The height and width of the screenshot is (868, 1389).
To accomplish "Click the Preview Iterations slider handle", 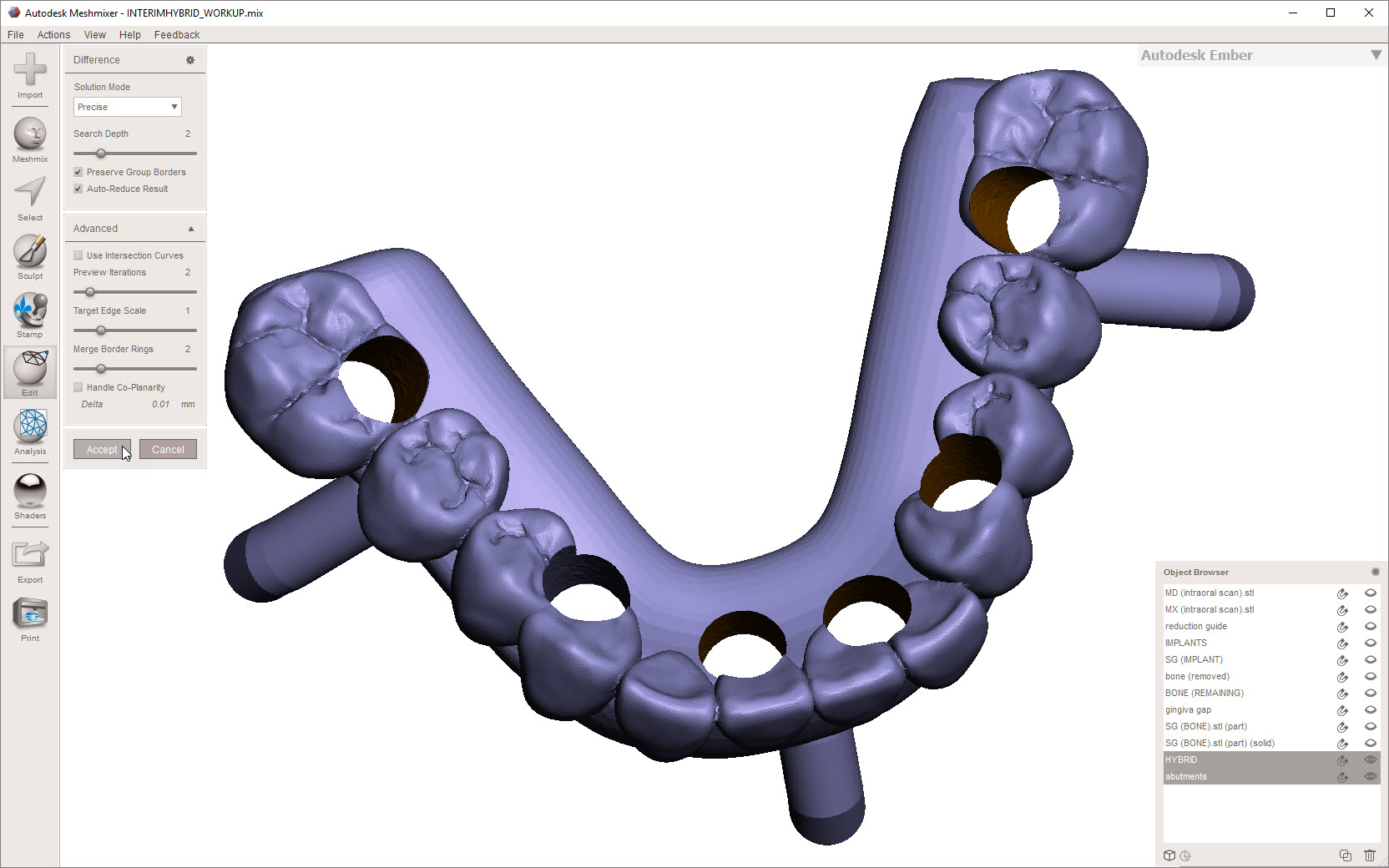I will click(x=90, y=292).
